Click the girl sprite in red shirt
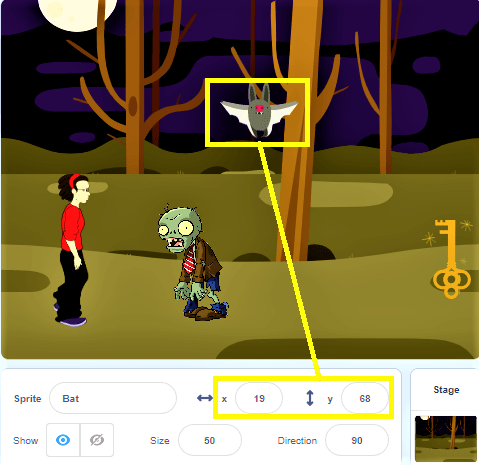479x465 pixels. pyautogui.click(x=72, y=250)
